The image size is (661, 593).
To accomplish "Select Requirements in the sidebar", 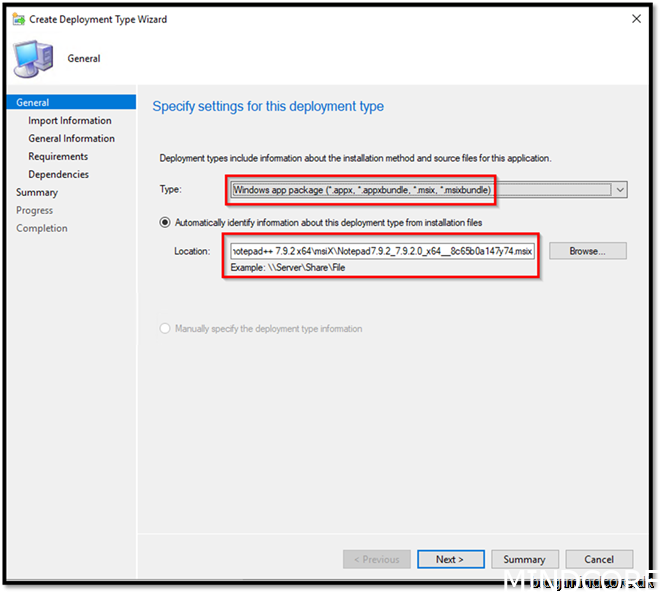I will [x=58, y=157].
